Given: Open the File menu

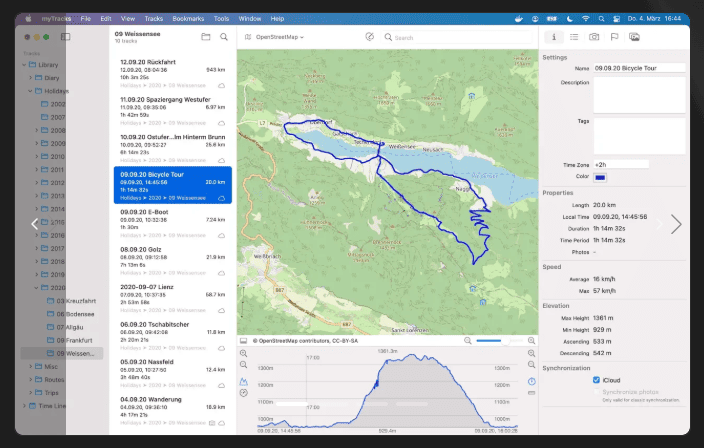Looking at the screenshot, I should tap(86, 19).
